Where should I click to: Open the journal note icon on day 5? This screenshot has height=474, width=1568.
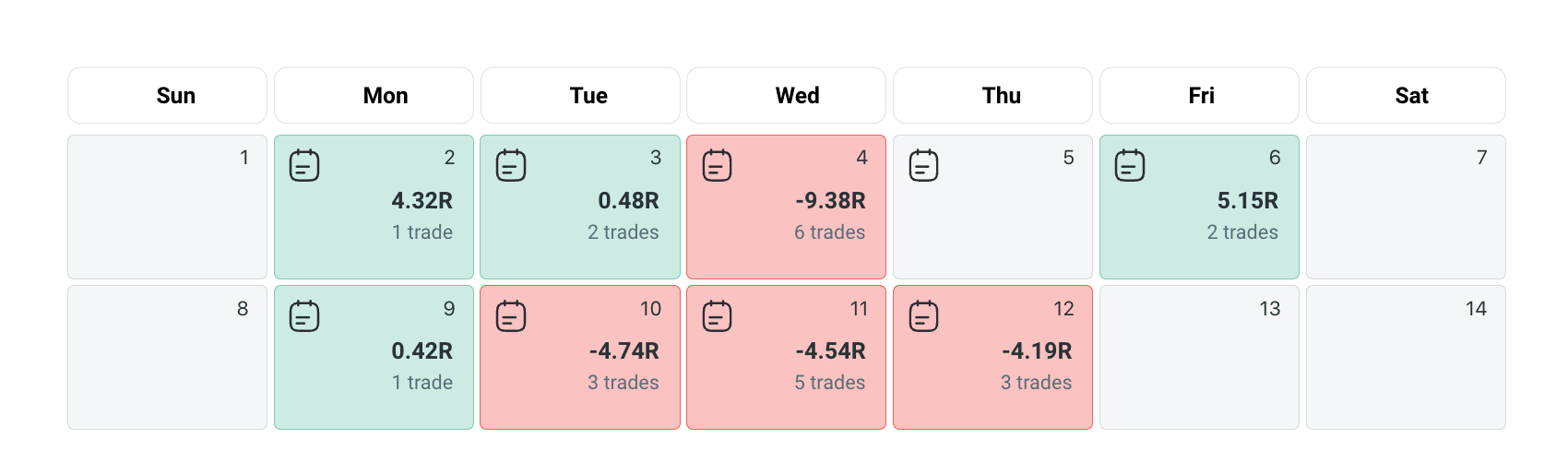(x=923, y=166)
